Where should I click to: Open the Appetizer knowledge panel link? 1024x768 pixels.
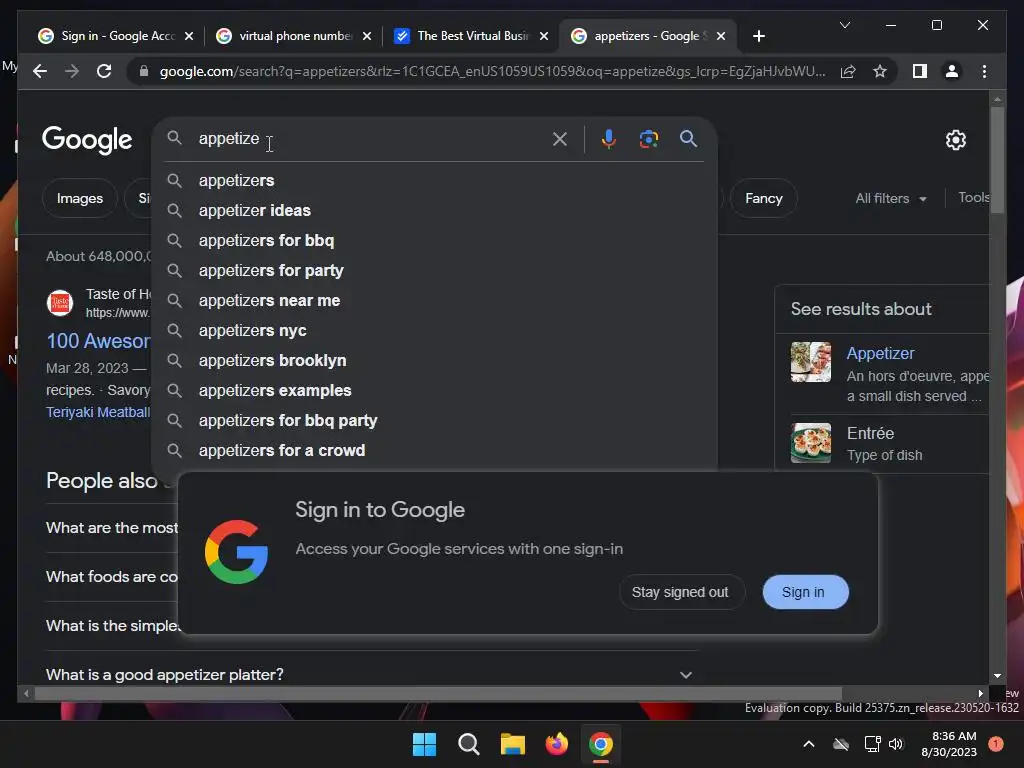pyautogui.click(x=880, y=353)
